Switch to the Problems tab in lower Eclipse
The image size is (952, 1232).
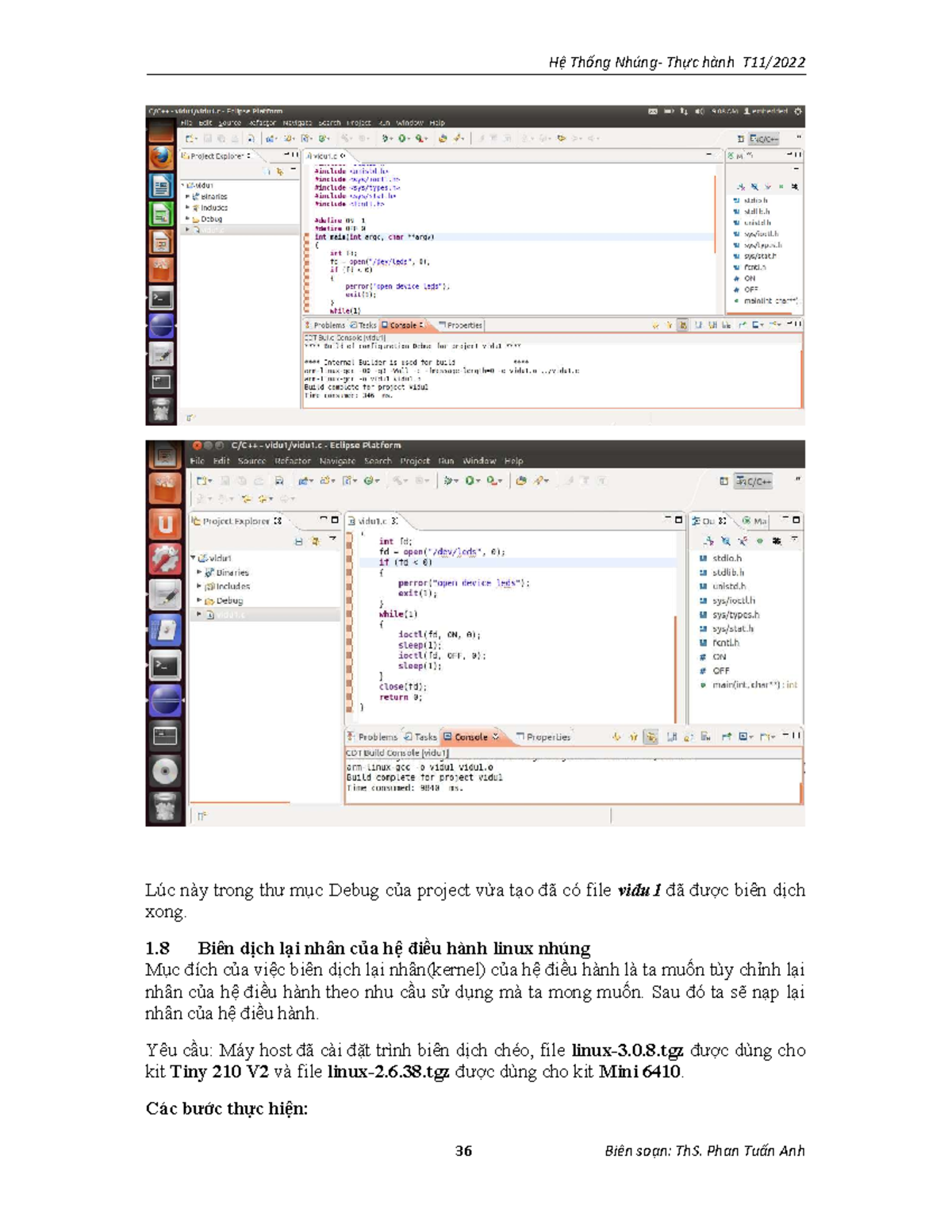coord(372,737)
